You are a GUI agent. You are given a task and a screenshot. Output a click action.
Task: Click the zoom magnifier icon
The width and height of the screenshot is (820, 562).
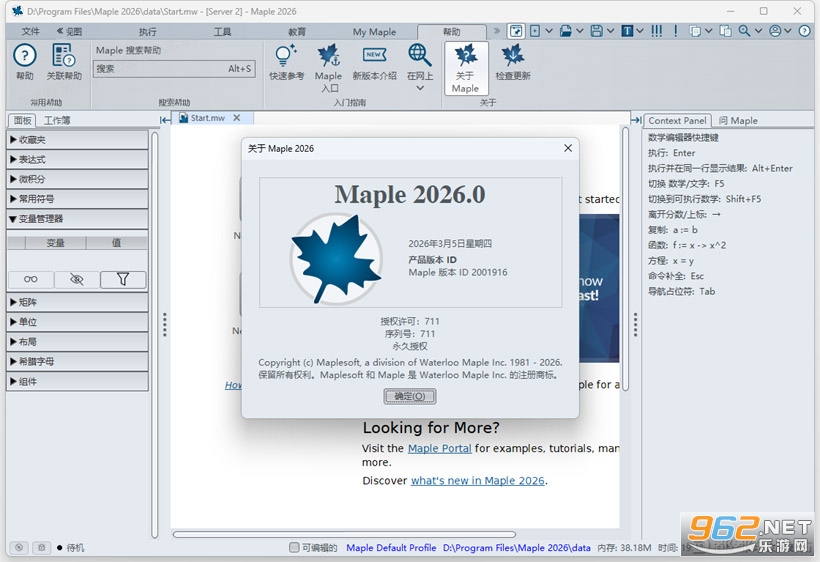click(x=744, y=31)
